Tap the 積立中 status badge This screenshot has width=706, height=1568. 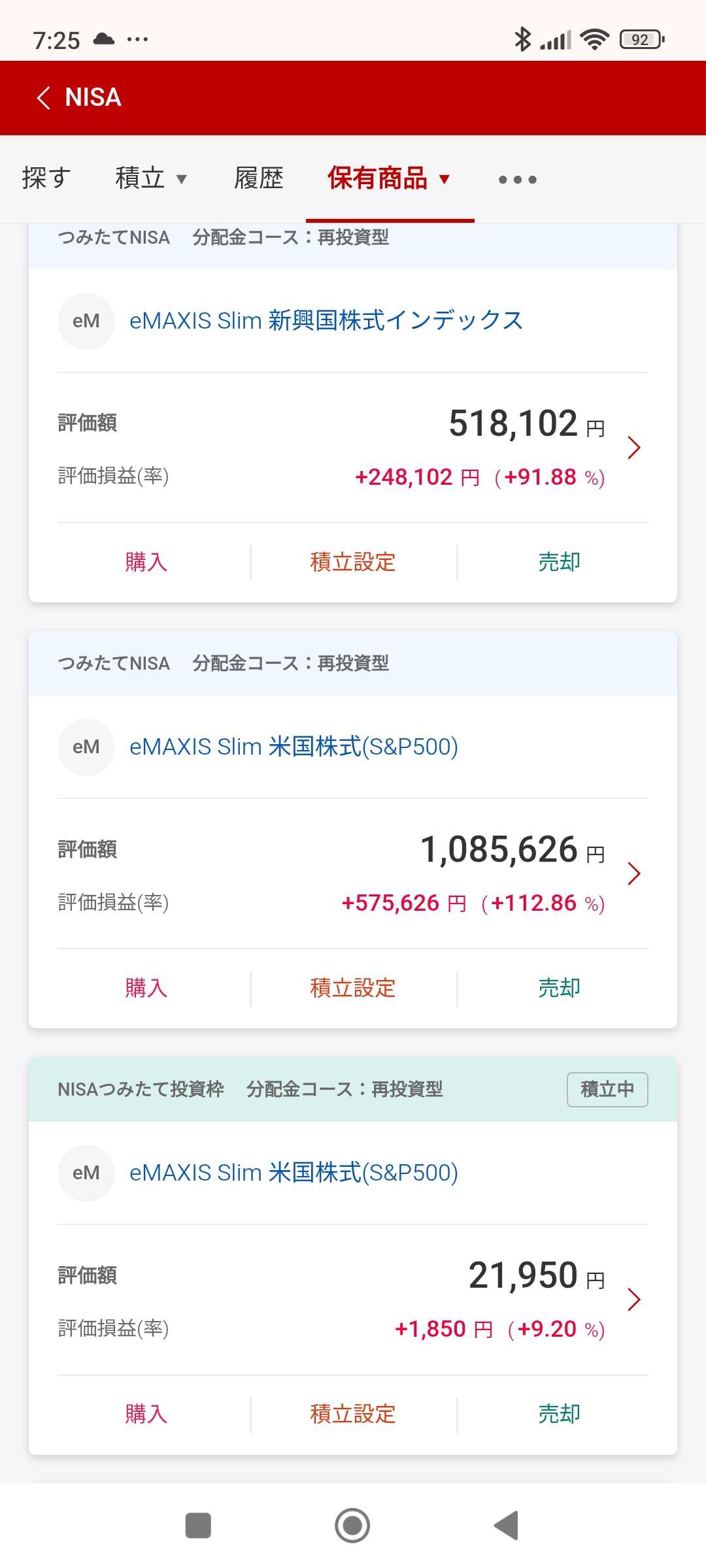point(607,1089)
